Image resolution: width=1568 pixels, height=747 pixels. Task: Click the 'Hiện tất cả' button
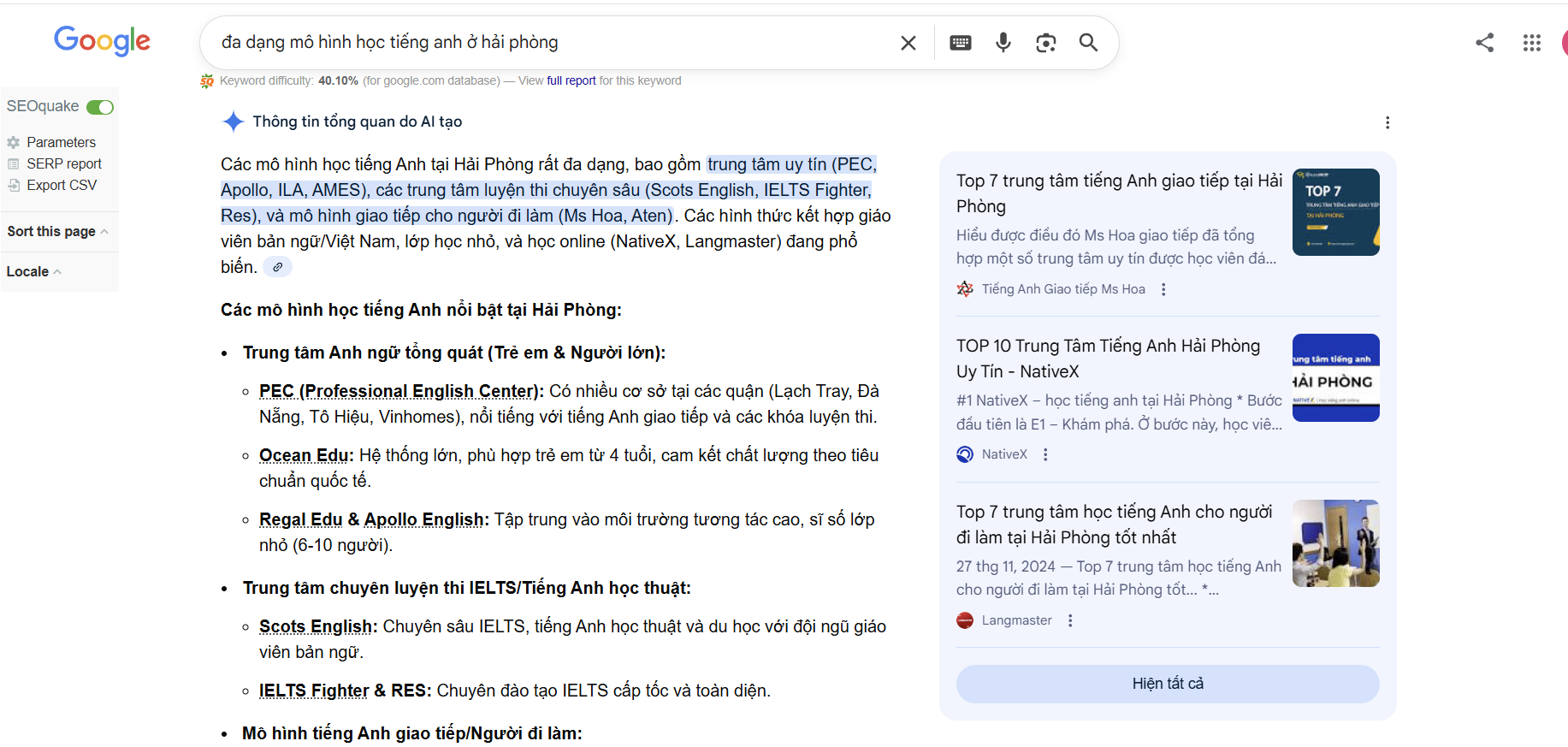pyautogui.click(x=1168, y=684)
